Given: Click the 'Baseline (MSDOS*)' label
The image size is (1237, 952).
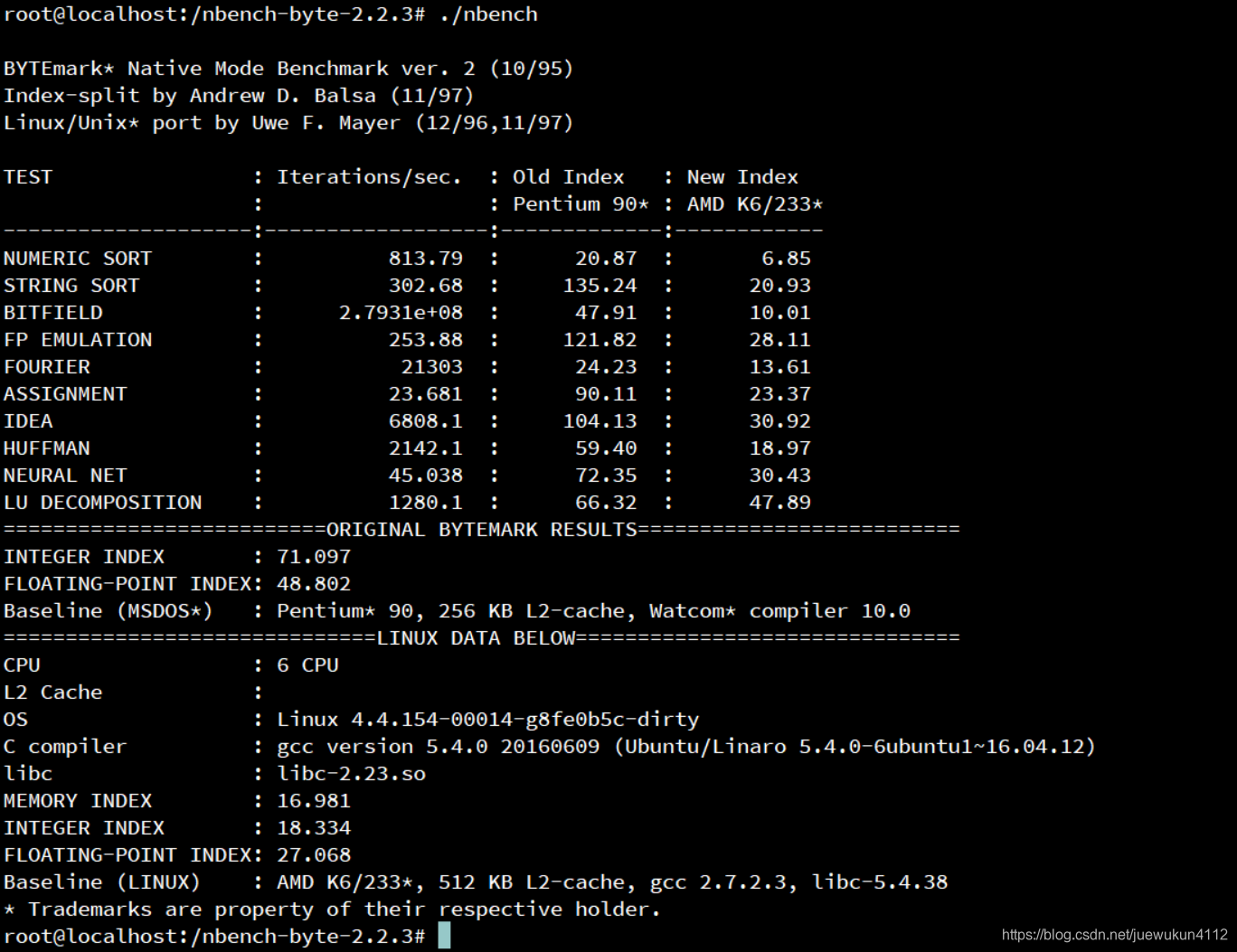Looking at the screenshot, I should click(109, 611).
